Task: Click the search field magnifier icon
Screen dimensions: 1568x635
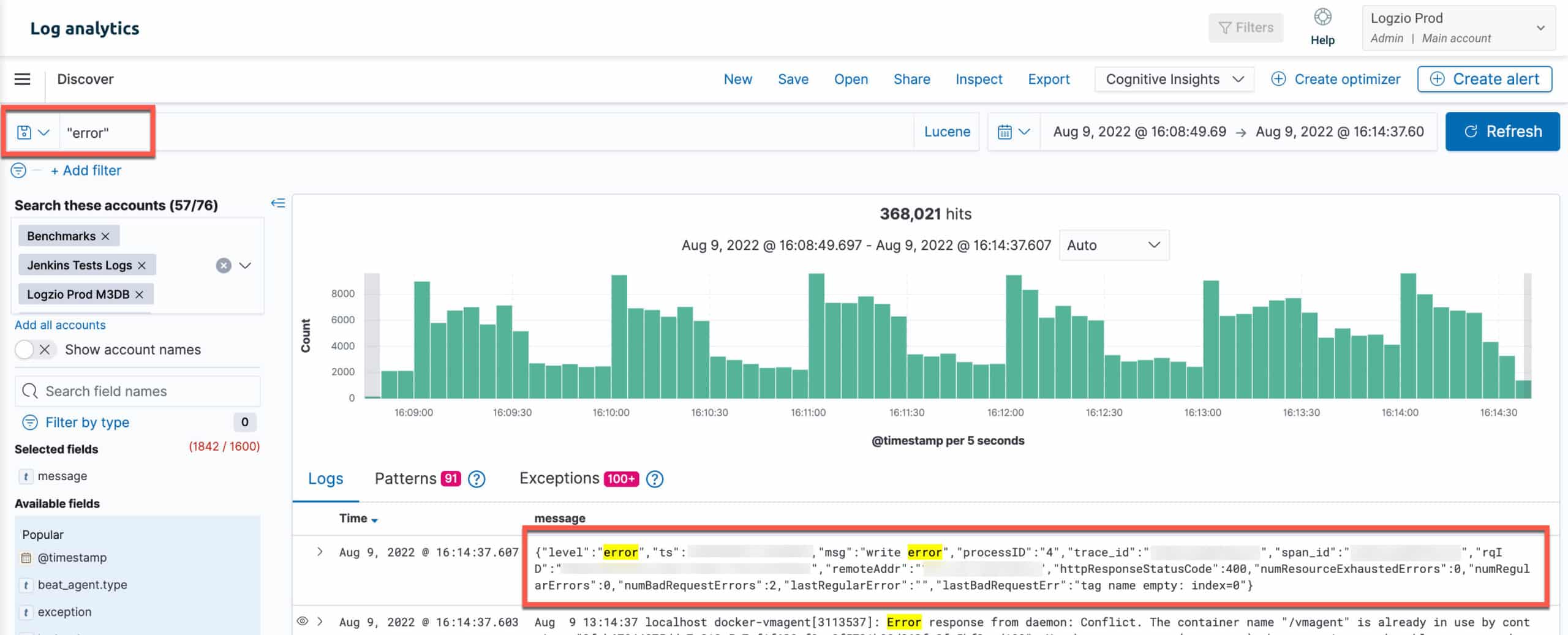Action: (29, 391)
